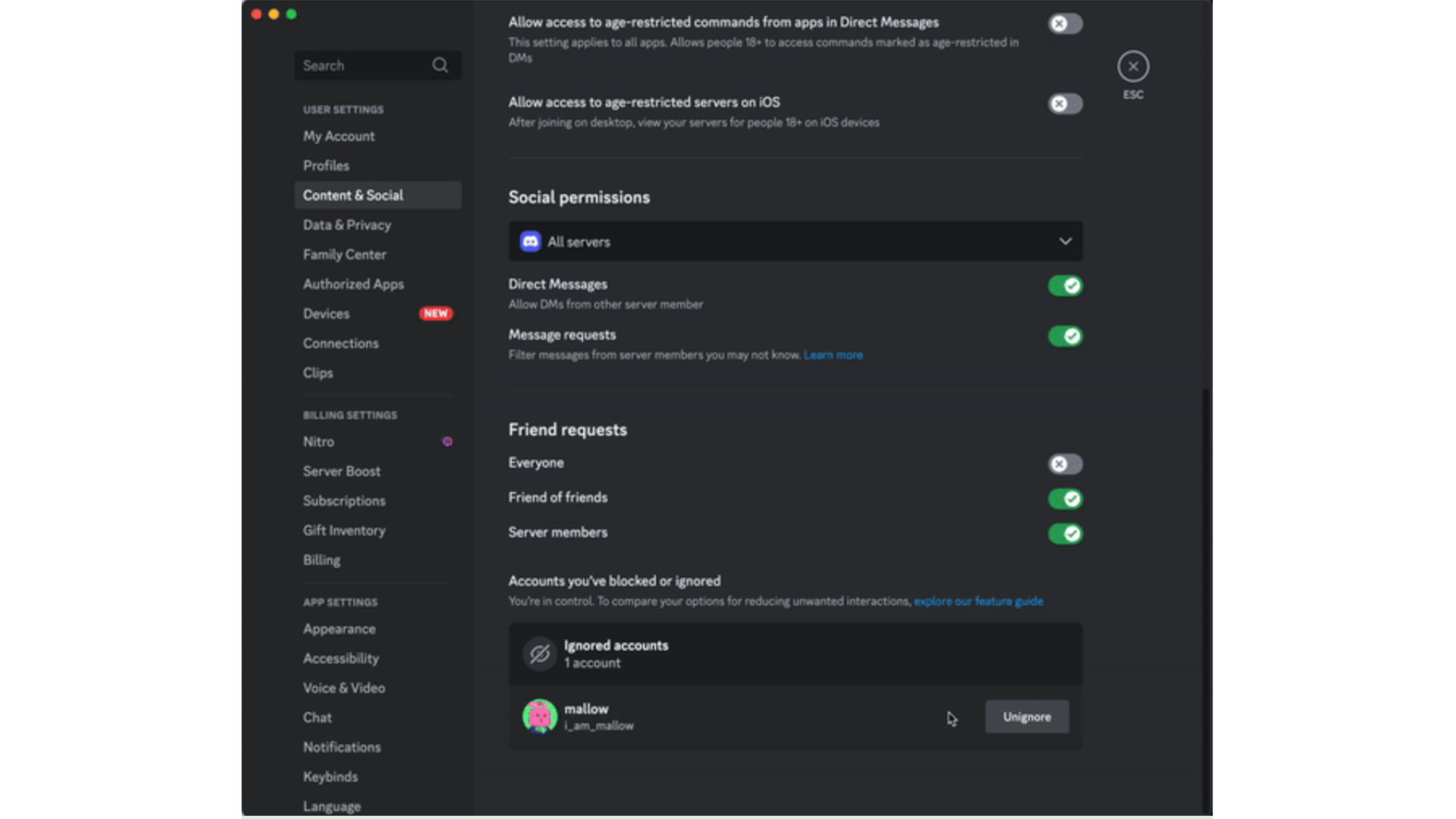Click the Discord logo in All servers box
Screen dimensions: 1456x819
coord(530,242)
